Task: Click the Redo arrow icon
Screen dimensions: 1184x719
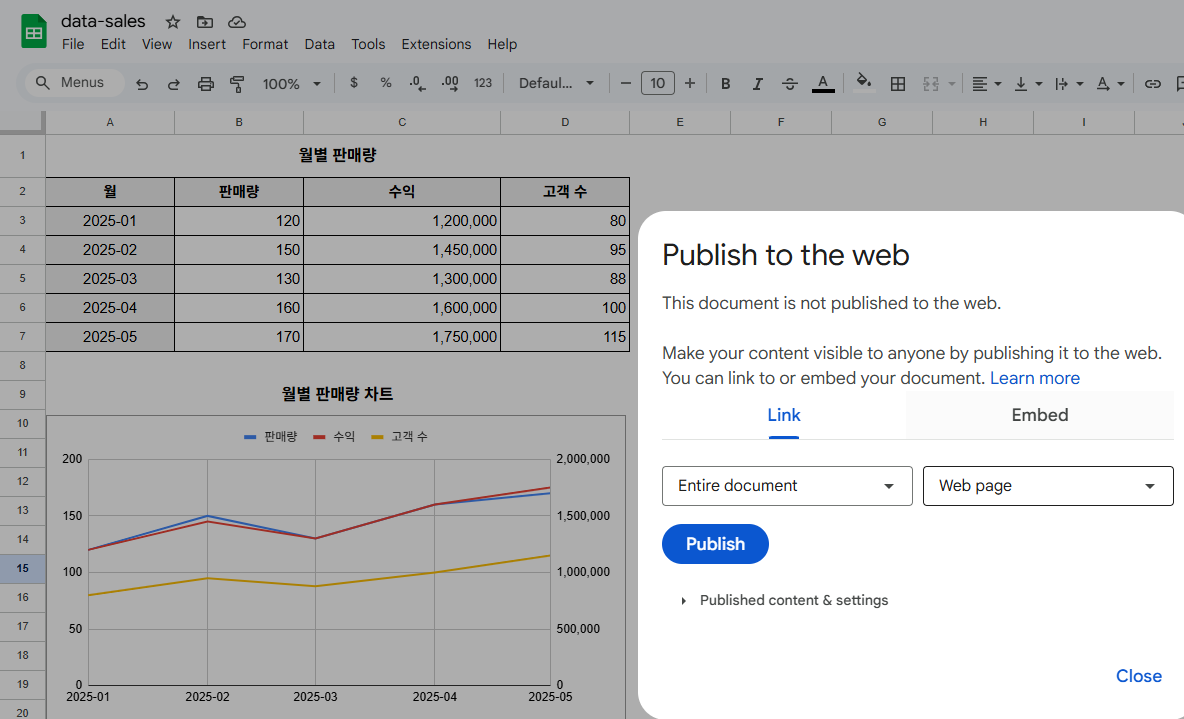Action: click(x=174, y=84)
